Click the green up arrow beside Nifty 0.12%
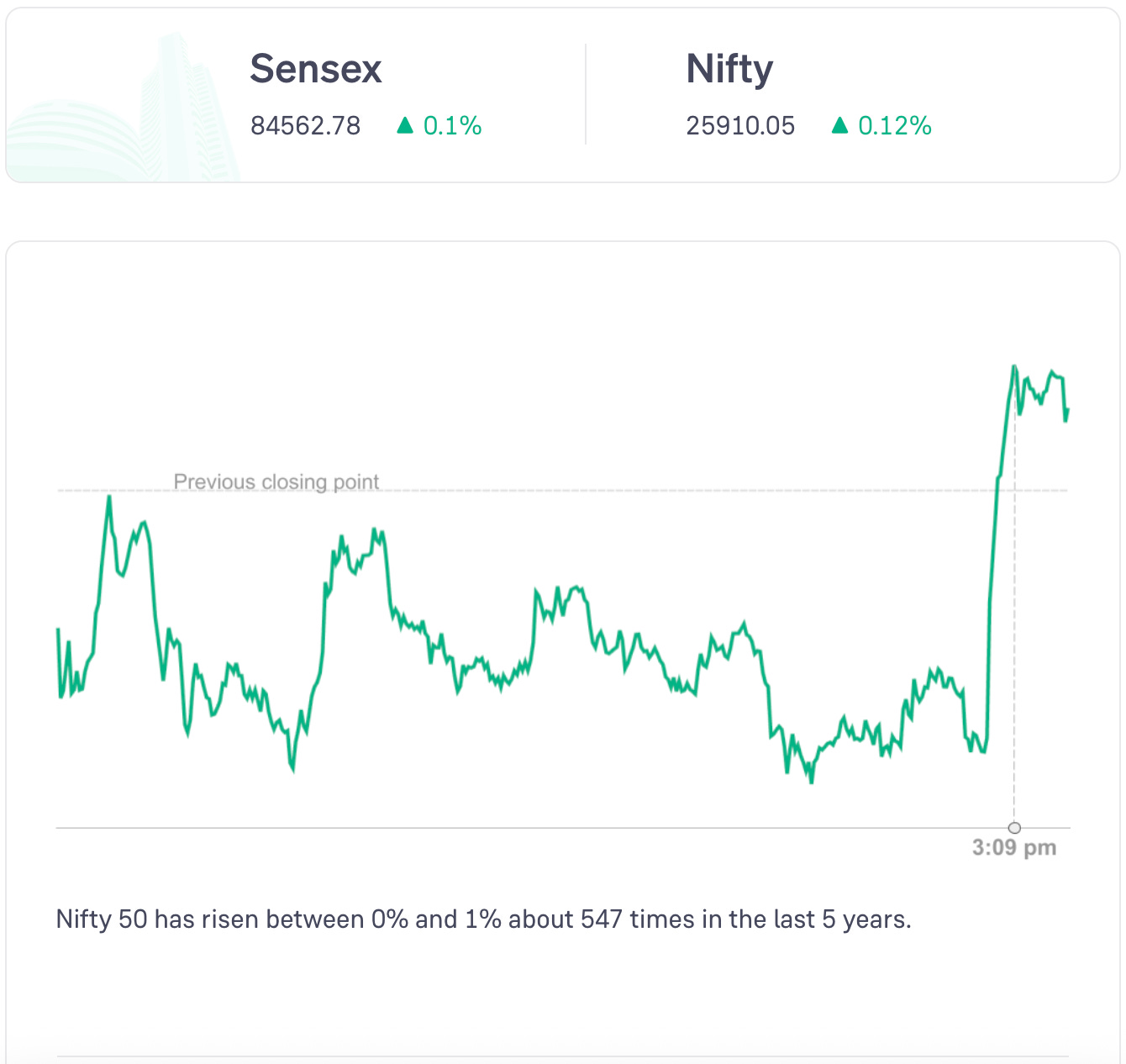The height and width of the screenshot is (1064, 1126). [839, 126]
